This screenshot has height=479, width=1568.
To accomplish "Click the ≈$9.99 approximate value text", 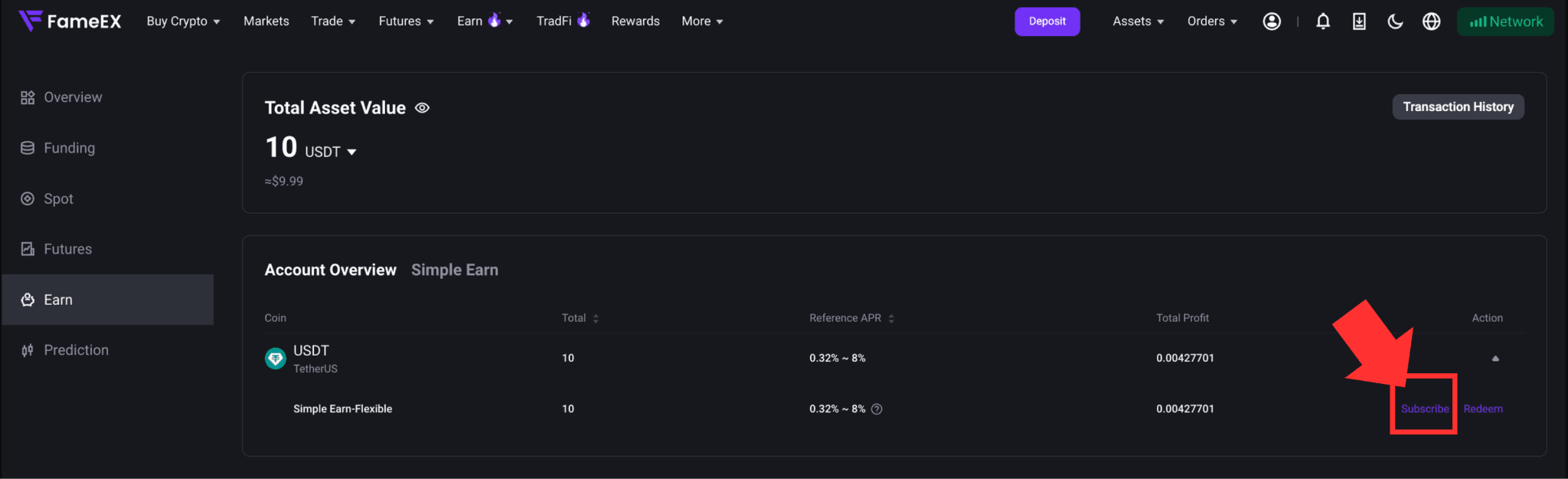I will (x=284, y=182).
